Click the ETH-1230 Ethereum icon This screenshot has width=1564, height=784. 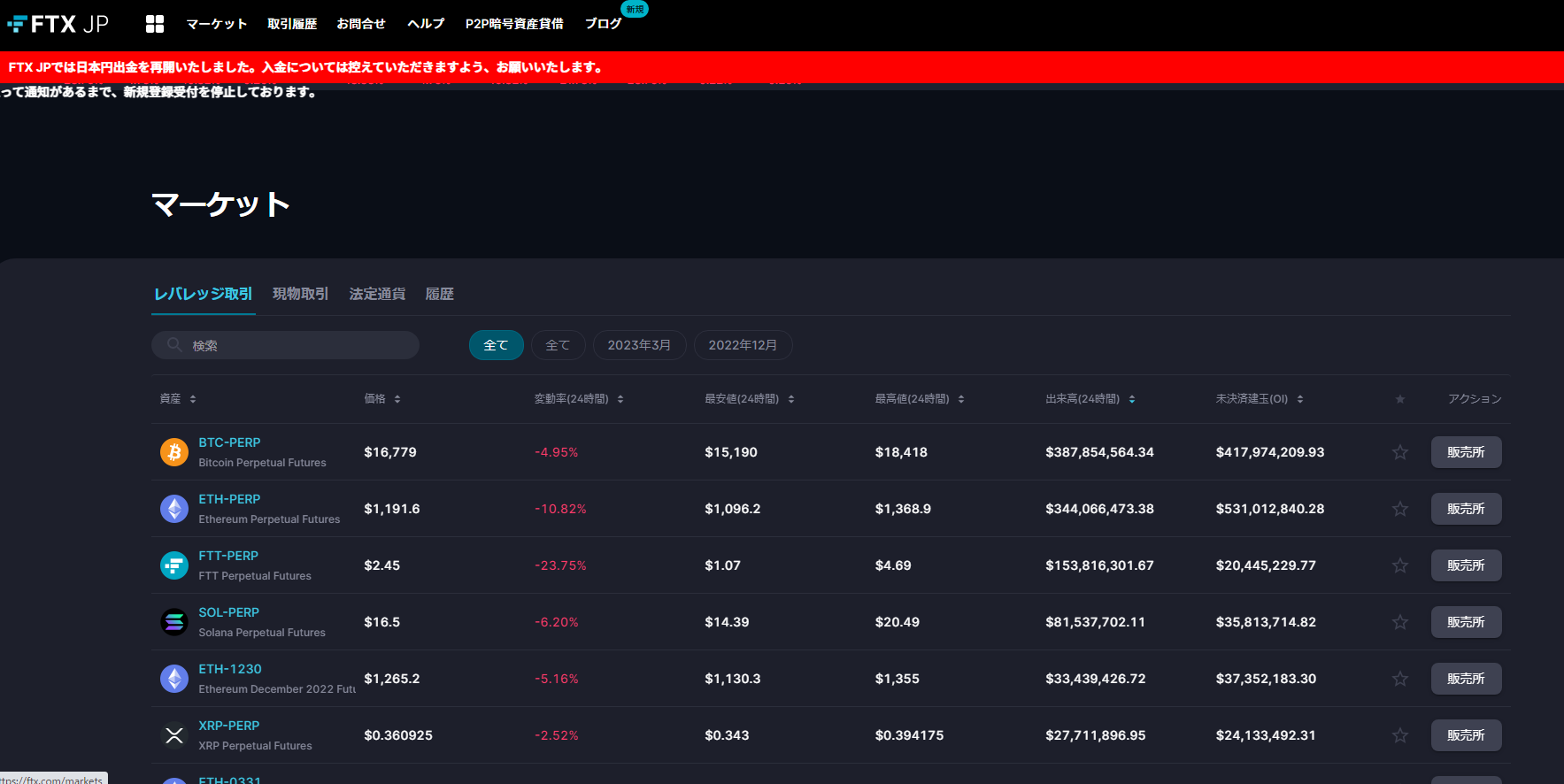click(174, 679)
